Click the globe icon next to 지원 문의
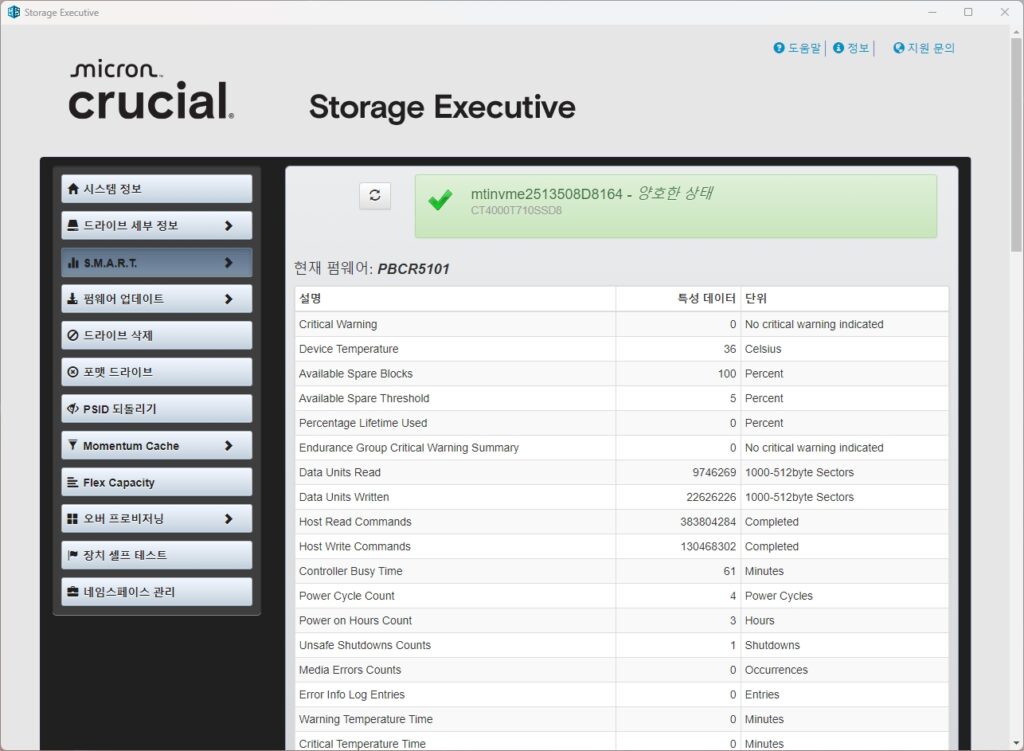 (899, 48)
